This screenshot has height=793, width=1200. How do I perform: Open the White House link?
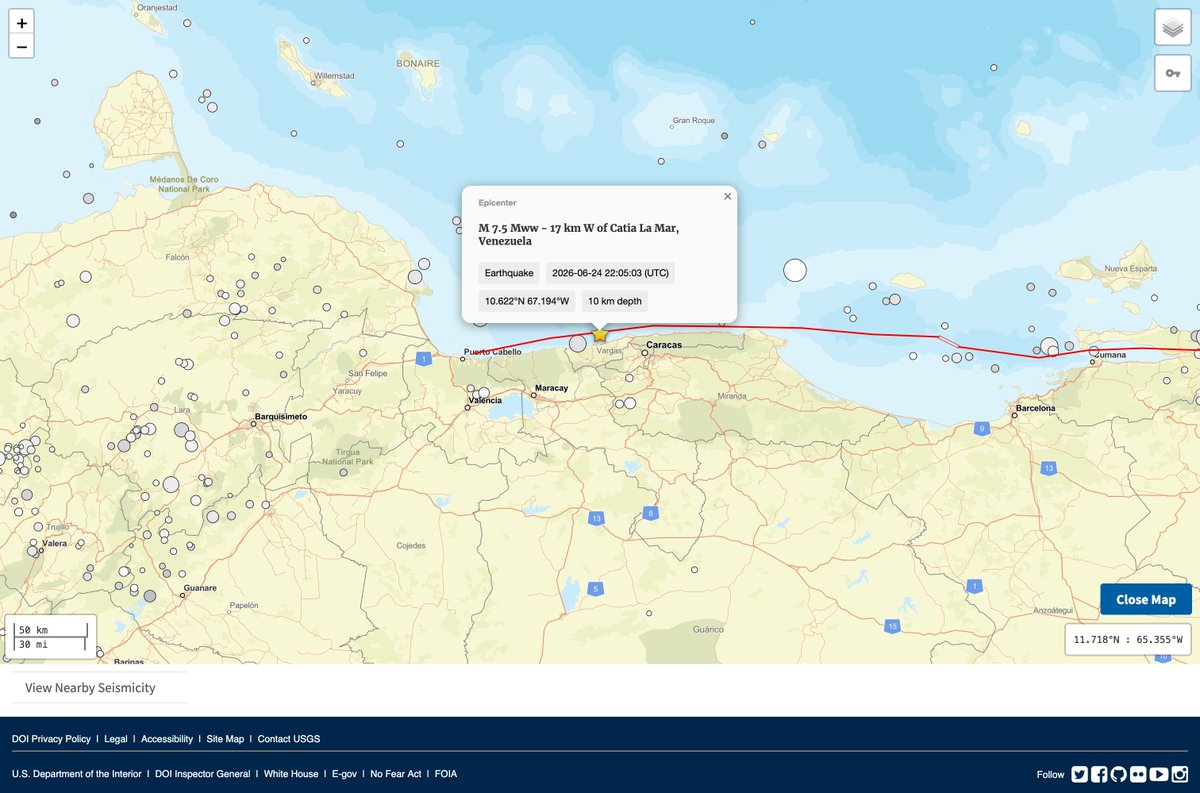pyautogui.click(x=291, y=774)
